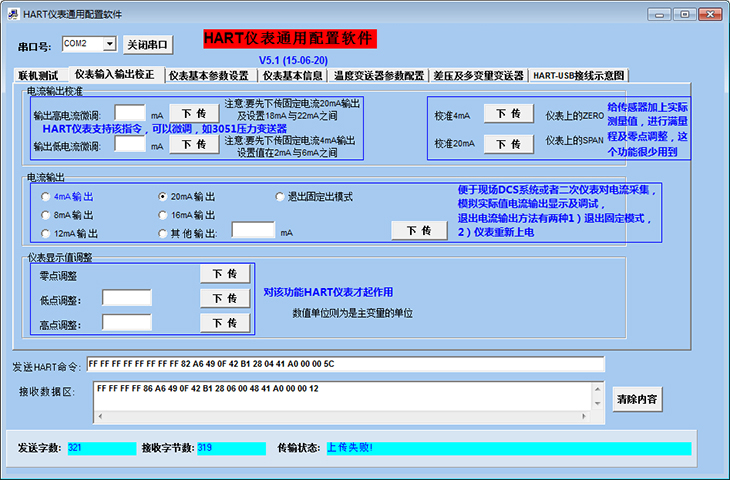730x480 pixels.
Task: Click the 高点调整 input field
Action: [127, 323]
